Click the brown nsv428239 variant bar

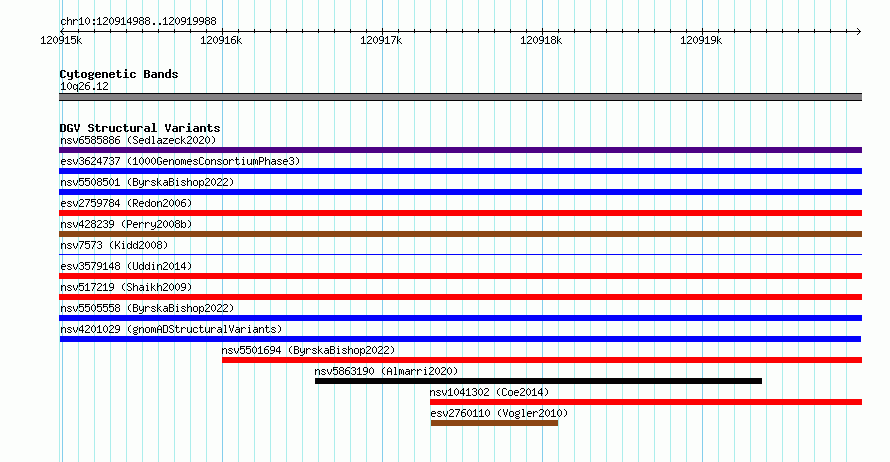point(460,234)
